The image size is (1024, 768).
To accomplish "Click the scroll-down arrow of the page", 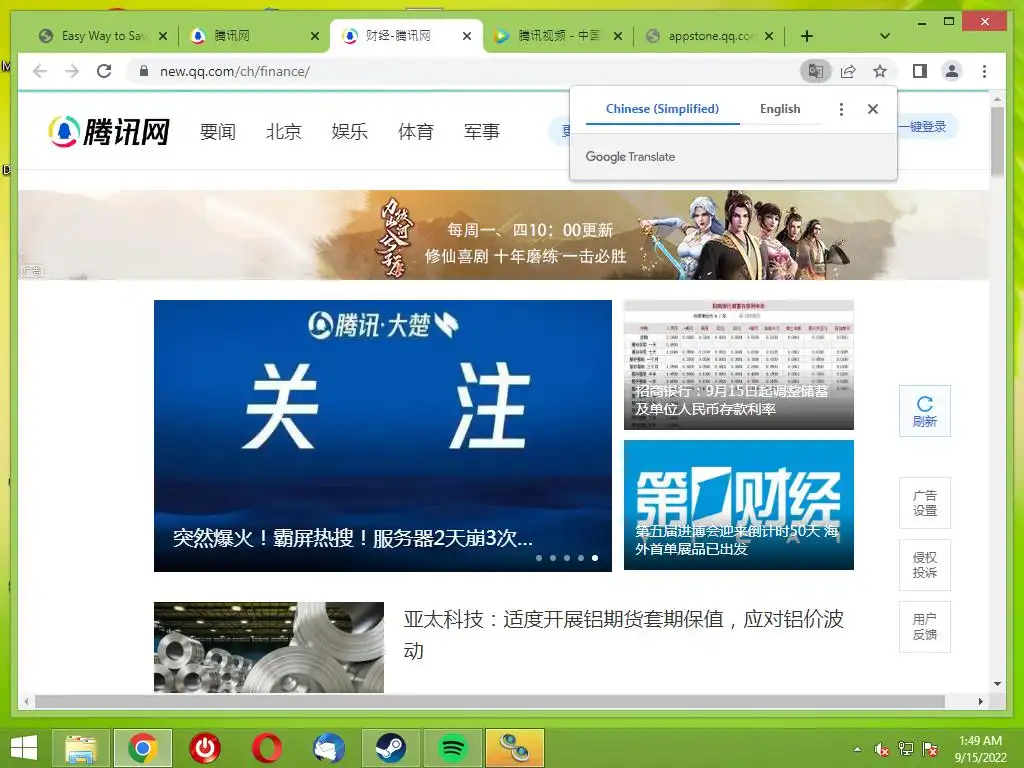I will 997,684.
